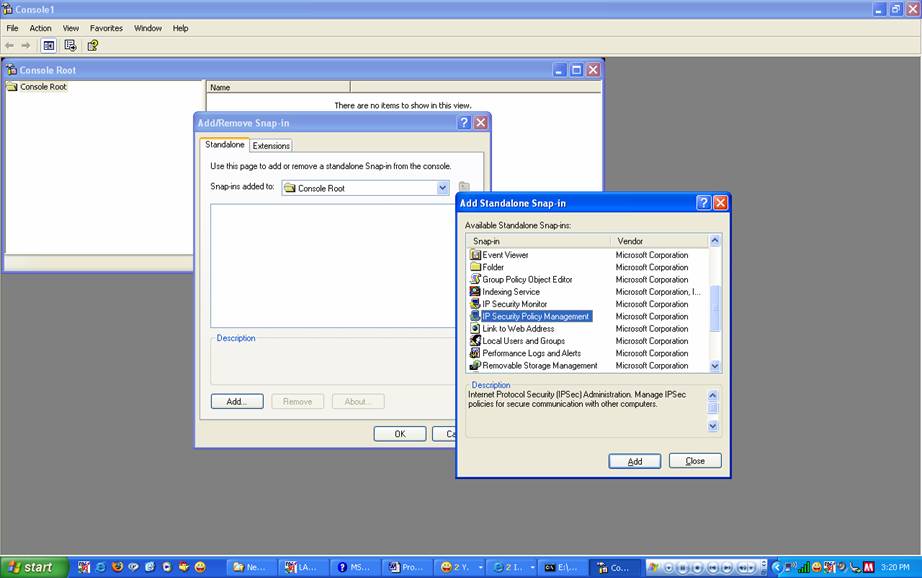Switch to the Extensions tab

[x=271, y=146]
